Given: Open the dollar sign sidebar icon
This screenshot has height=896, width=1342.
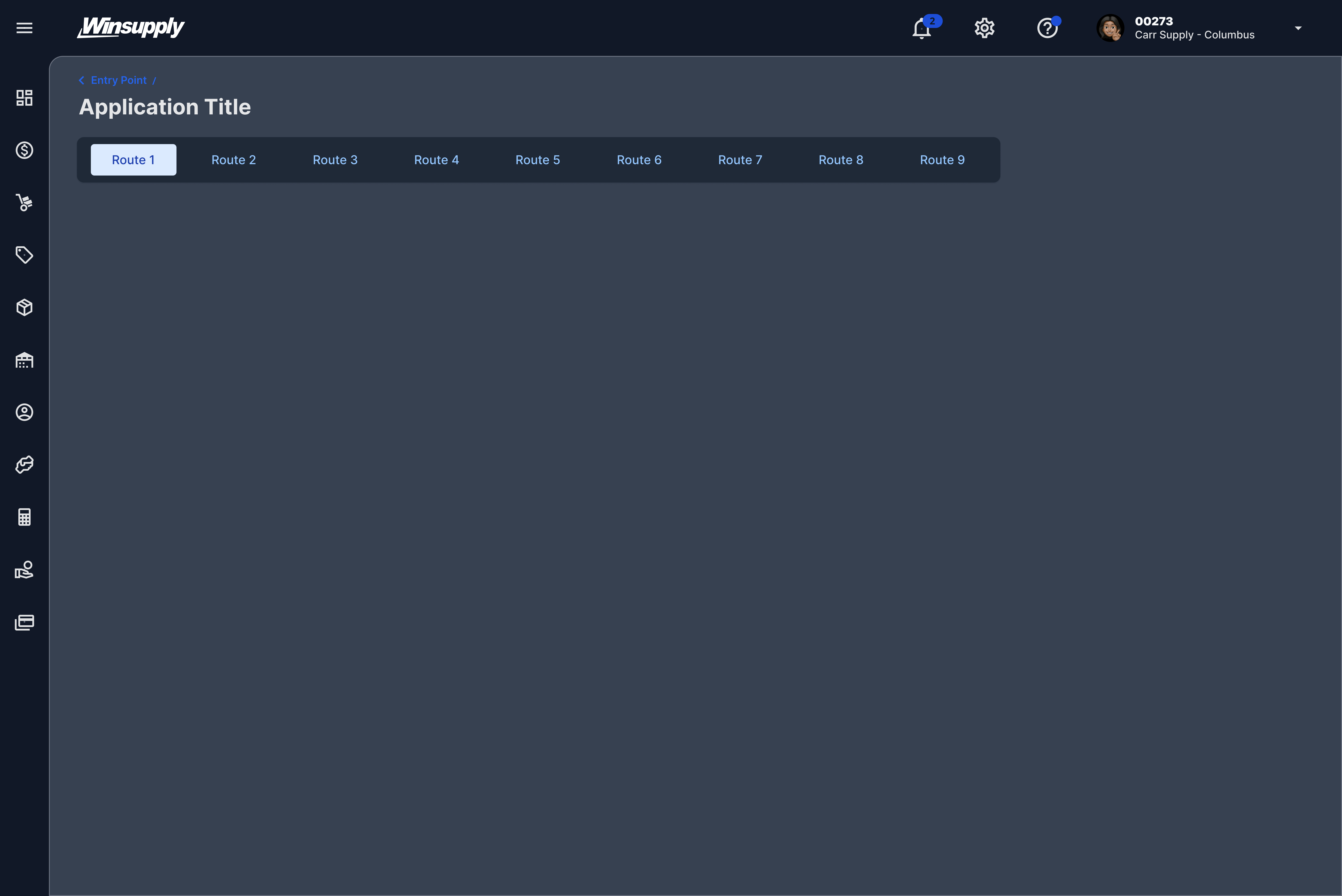Looking at the screenshot, I should coord(24,150).
